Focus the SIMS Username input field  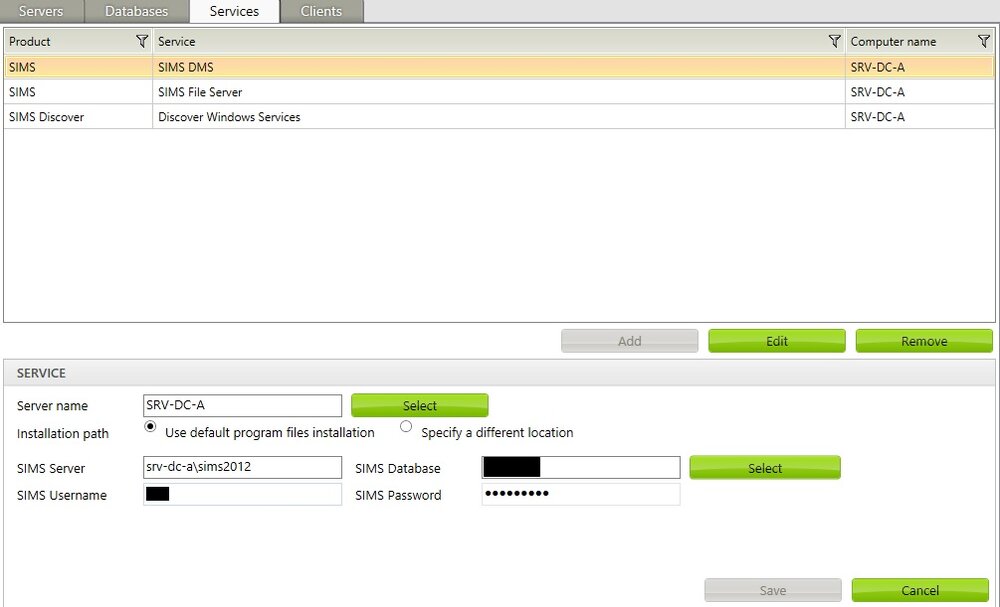242,494
